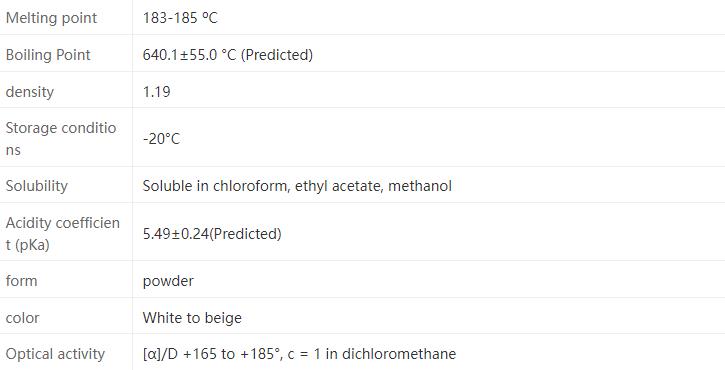Screen dimensions: 725x370
Task: Click the word methanol in solubility row
Action: pos(420,185)
